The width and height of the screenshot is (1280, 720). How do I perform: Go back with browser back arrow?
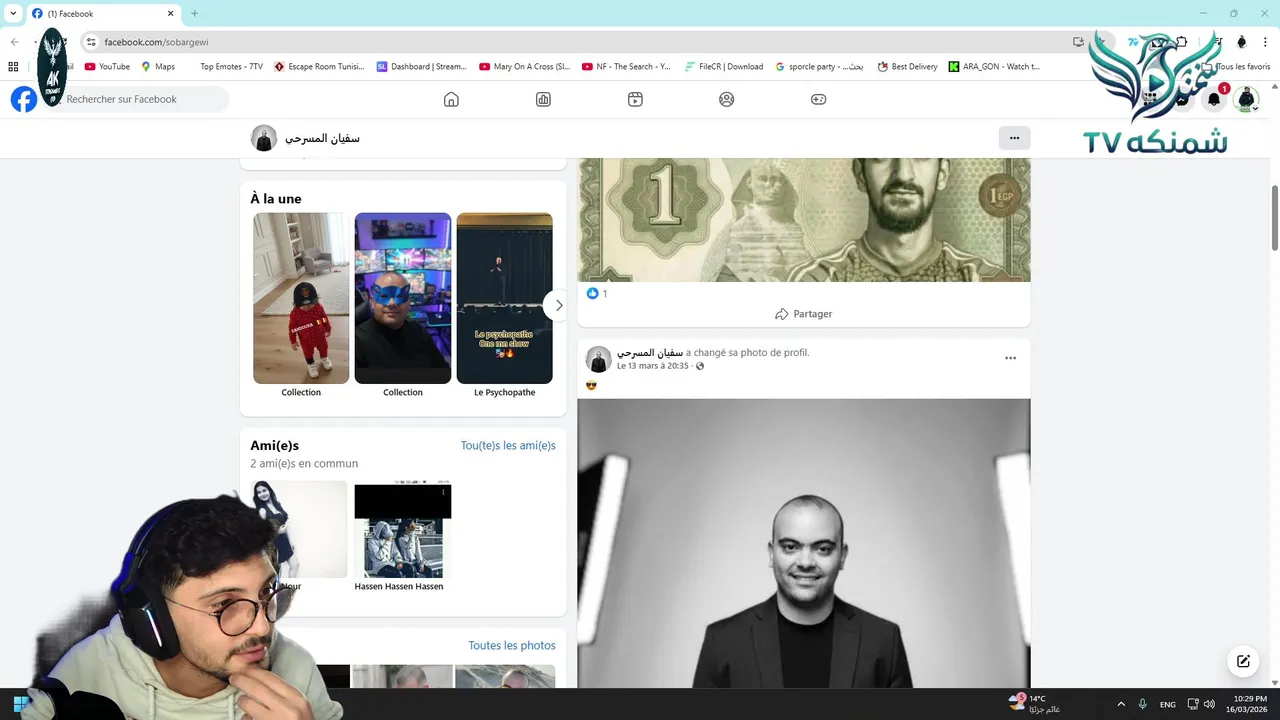pyautogui.click(x=14, y=42)
